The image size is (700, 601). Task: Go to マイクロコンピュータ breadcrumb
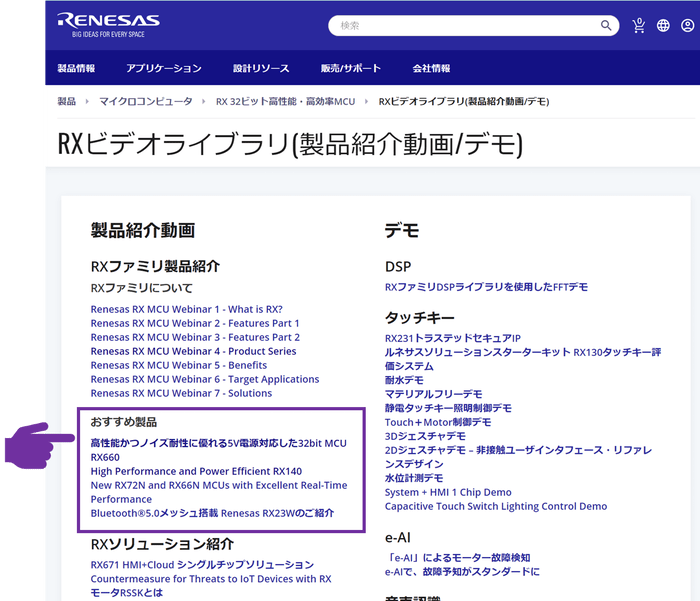pyautogui.click(x=146, y=101)
